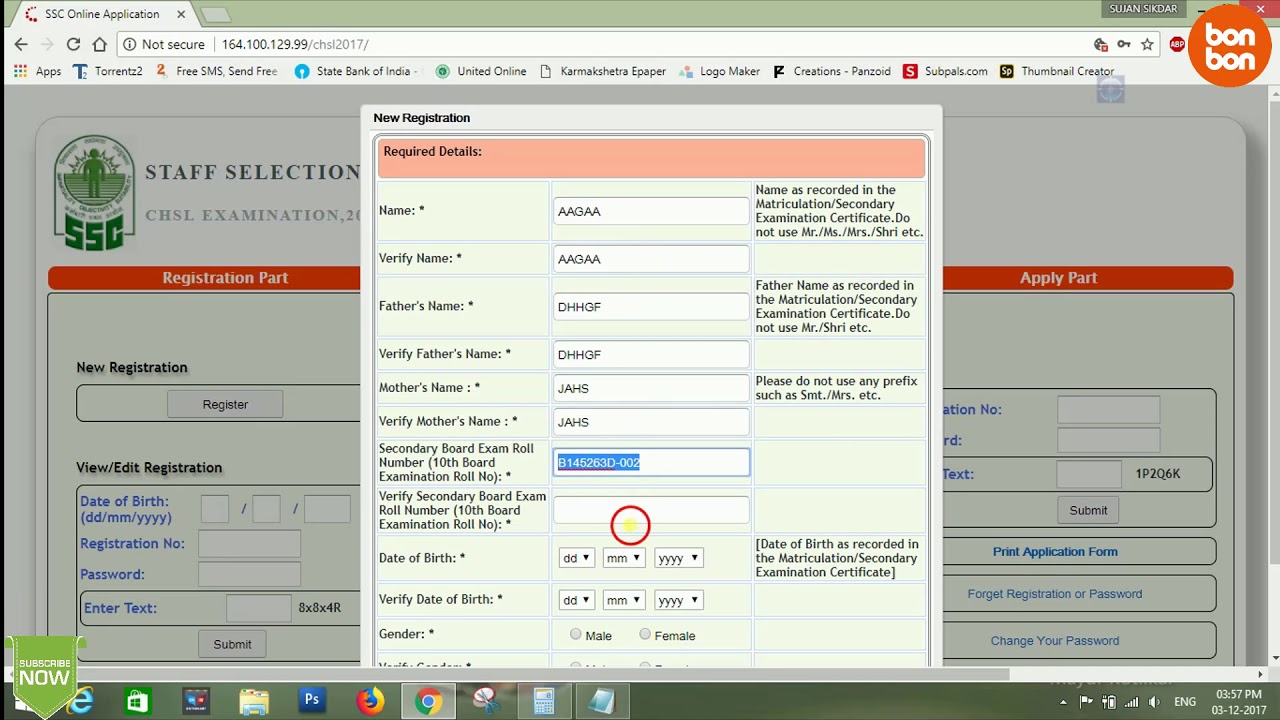
Task: Open the Verify Date of Birth mm dropdown
Action: (623, 600)
